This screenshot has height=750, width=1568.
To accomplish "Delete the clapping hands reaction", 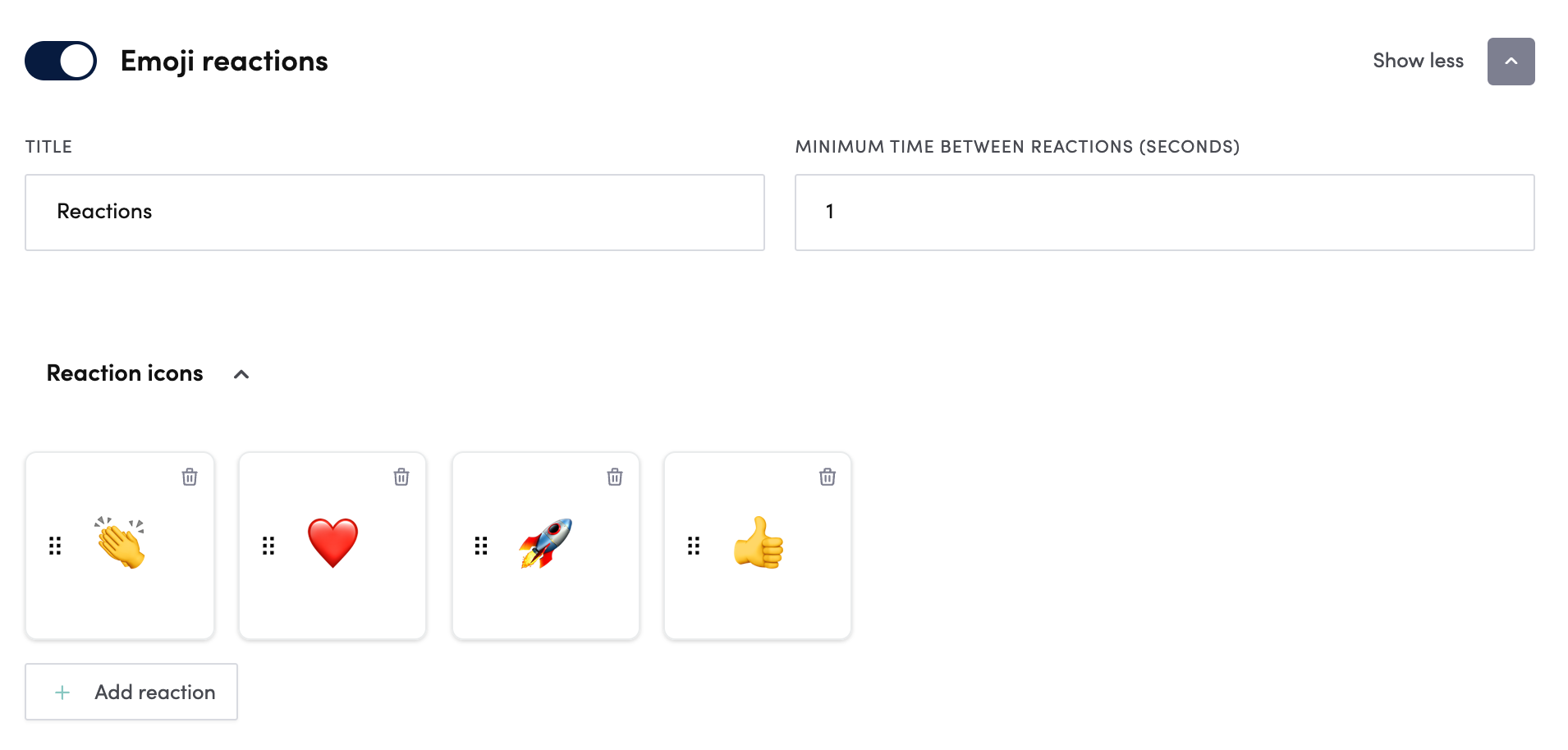I will 190,477.
